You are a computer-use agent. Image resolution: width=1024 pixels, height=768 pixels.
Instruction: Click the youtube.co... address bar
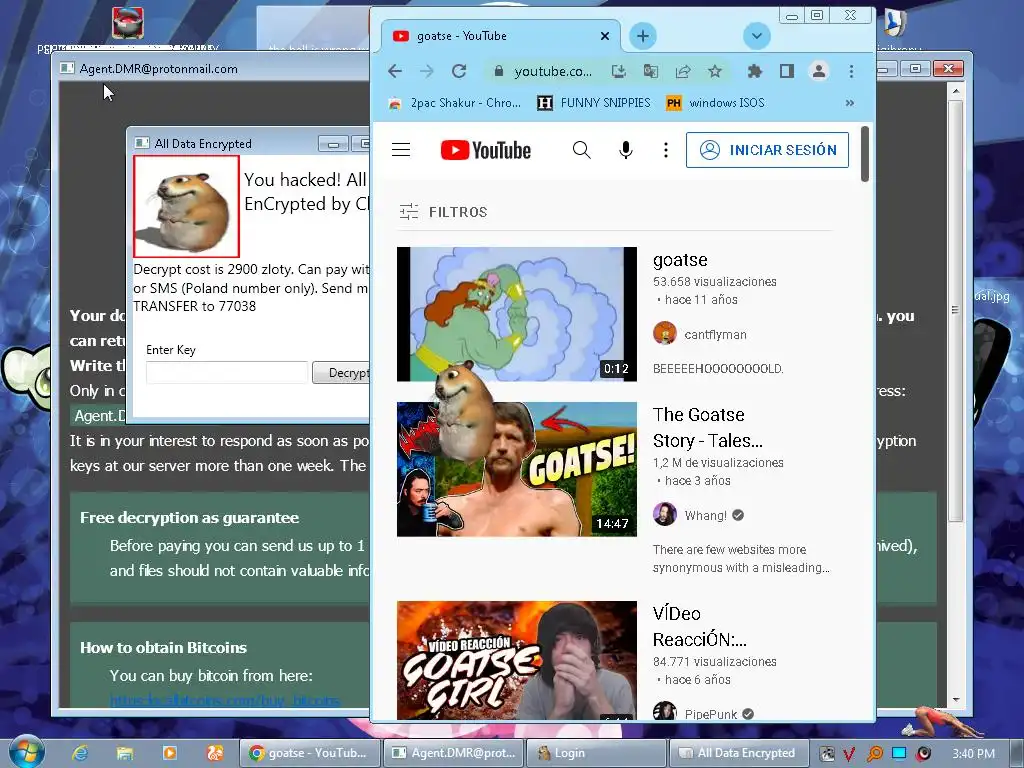(x=552, y=71)
